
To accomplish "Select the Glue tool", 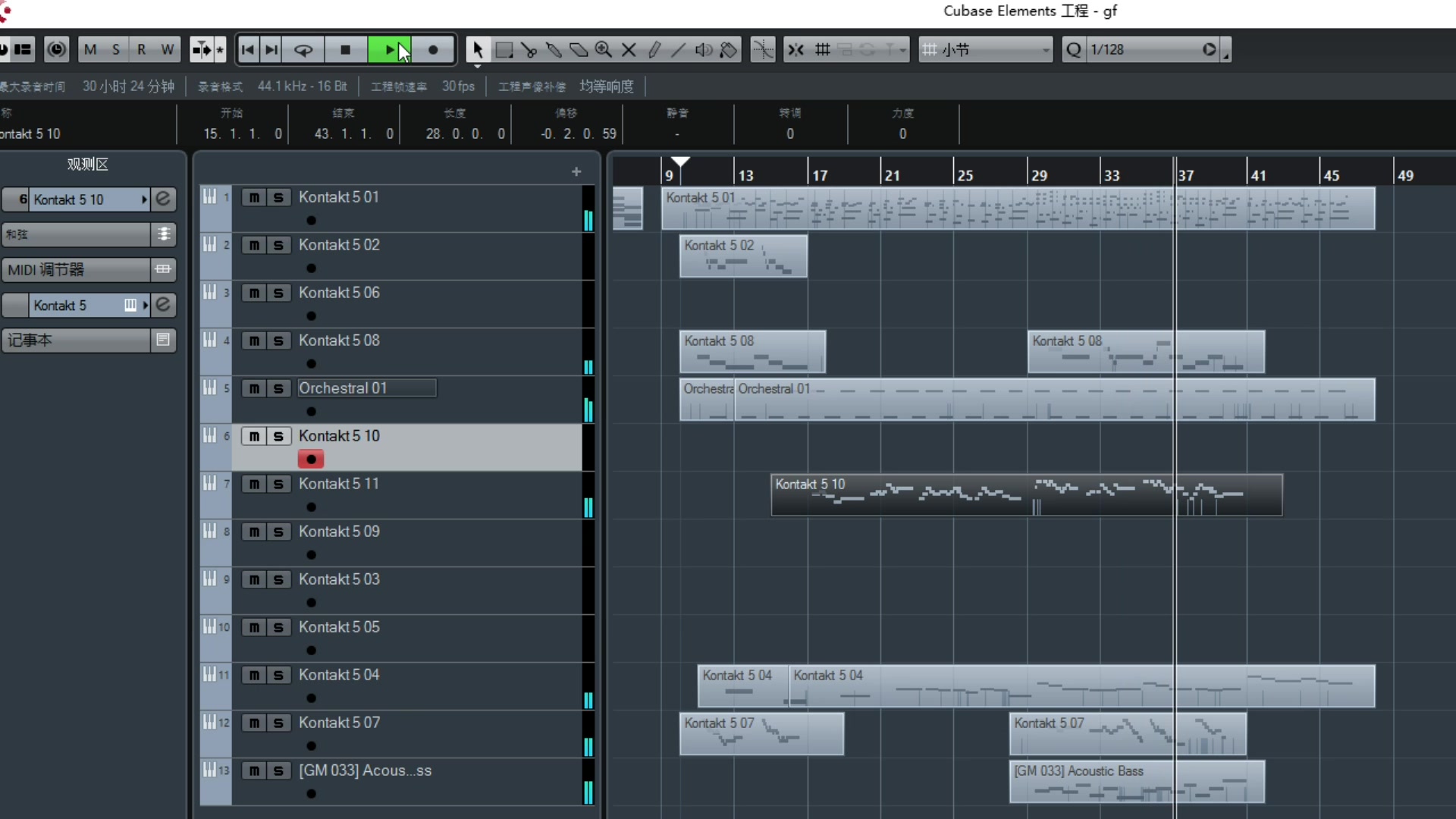I will (x=554, y=50).
